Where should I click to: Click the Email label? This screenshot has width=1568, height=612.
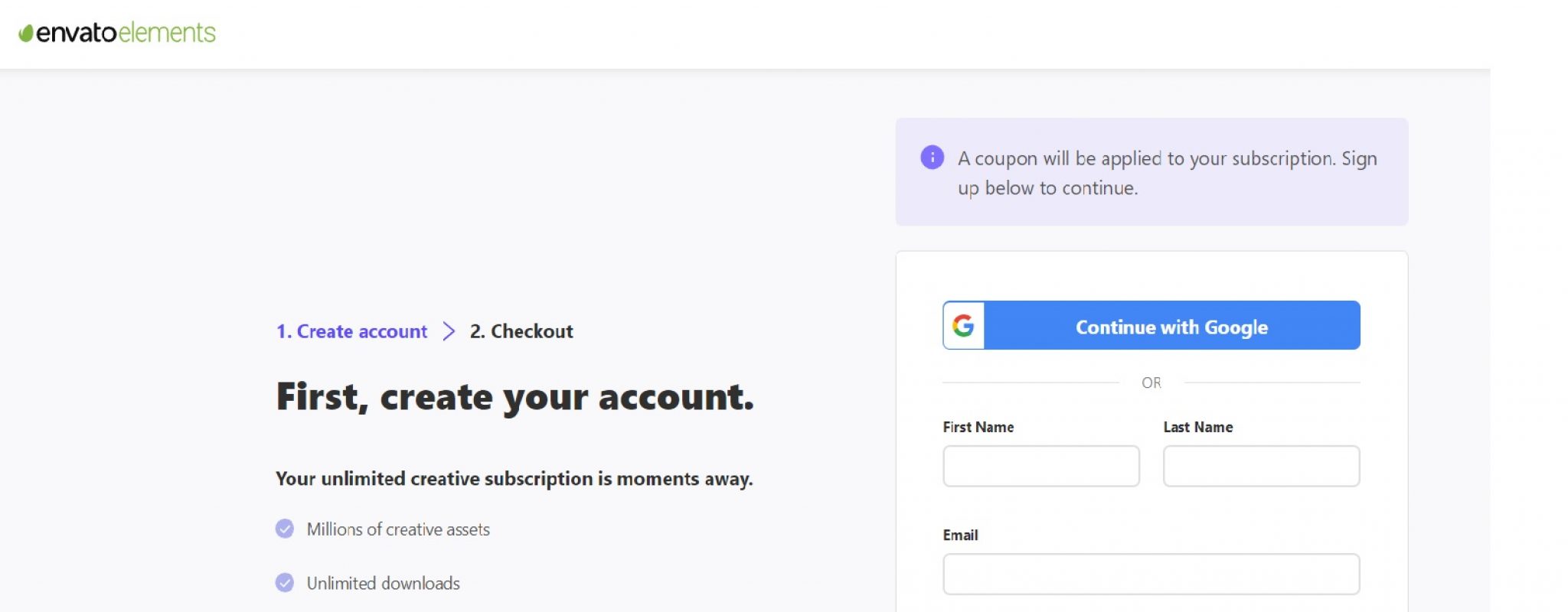pos(960,535)
